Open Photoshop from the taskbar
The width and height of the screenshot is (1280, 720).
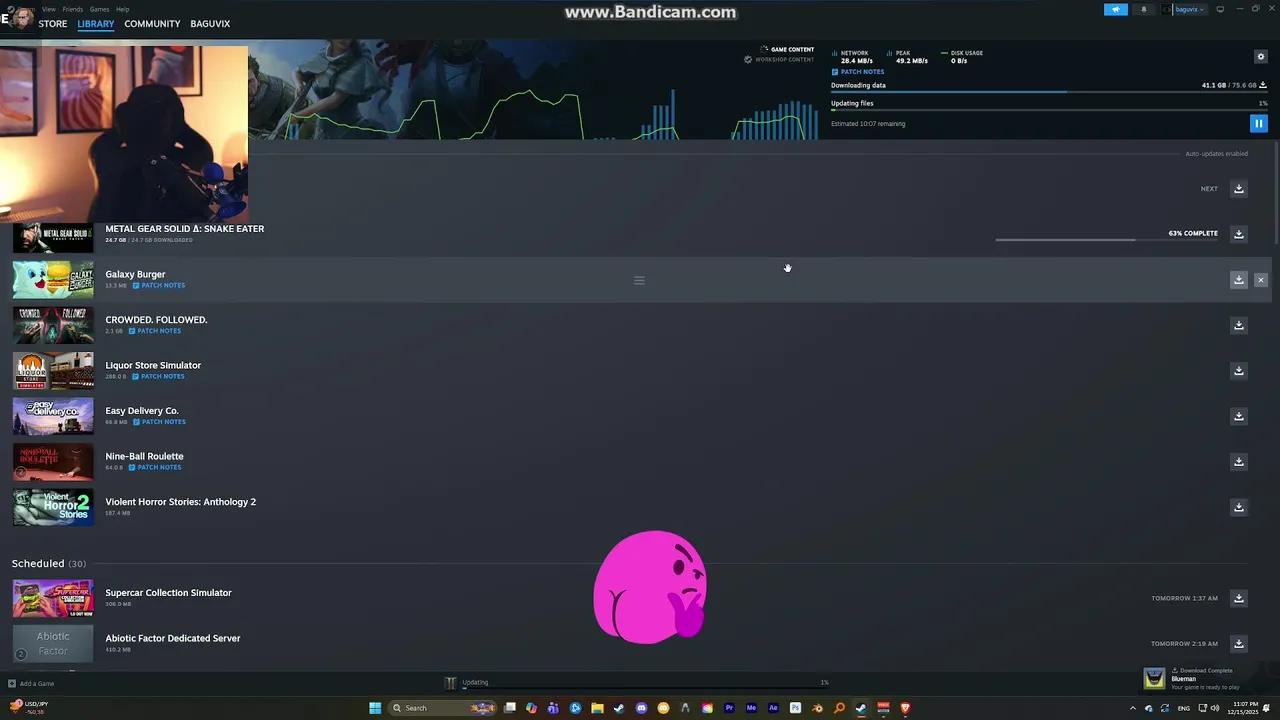click(x=795, y=708)
